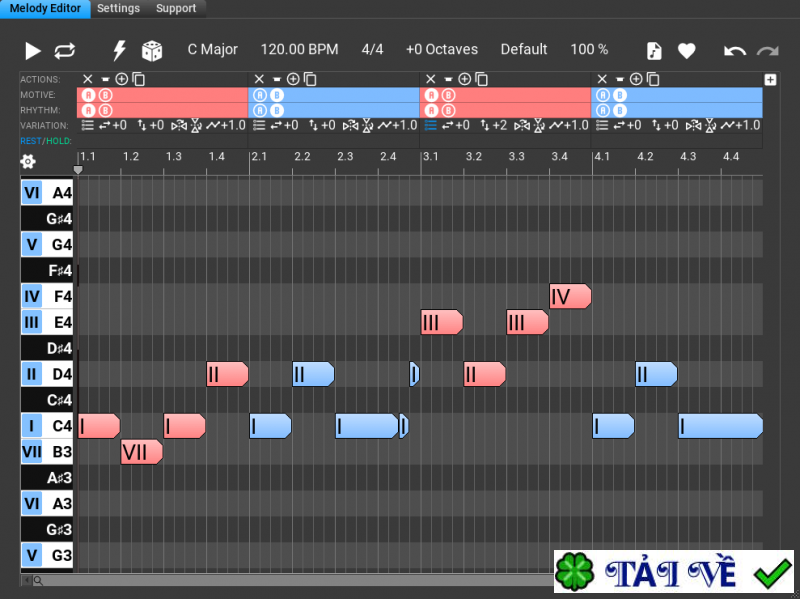Image resolution: width=800 pixels, height=599 pixels.
Task: Toggle vertical mirror variation for bar 4
Action: coord(710,126)
